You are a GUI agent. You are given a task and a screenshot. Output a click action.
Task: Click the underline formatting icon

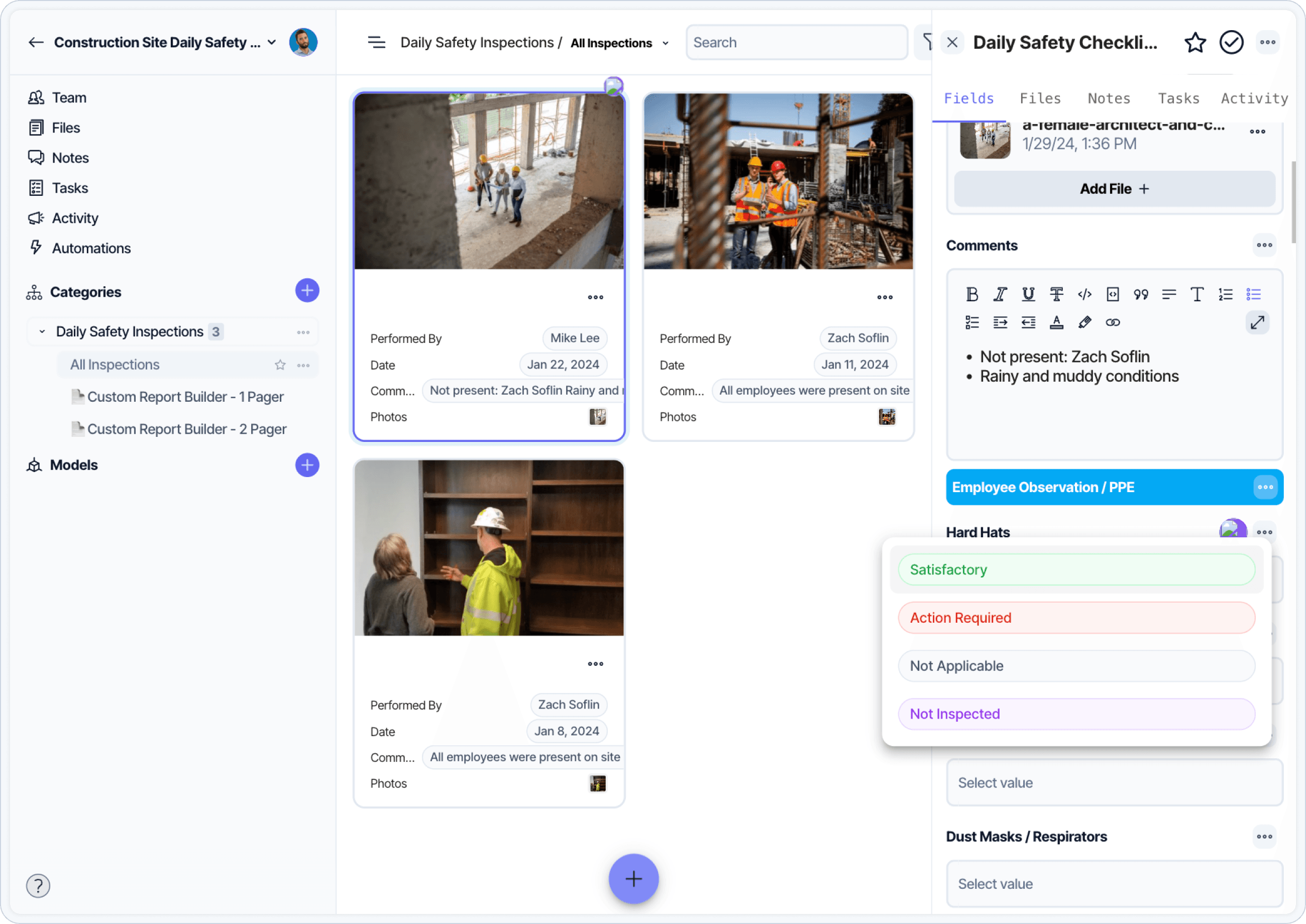click(x=1028, y=294)
